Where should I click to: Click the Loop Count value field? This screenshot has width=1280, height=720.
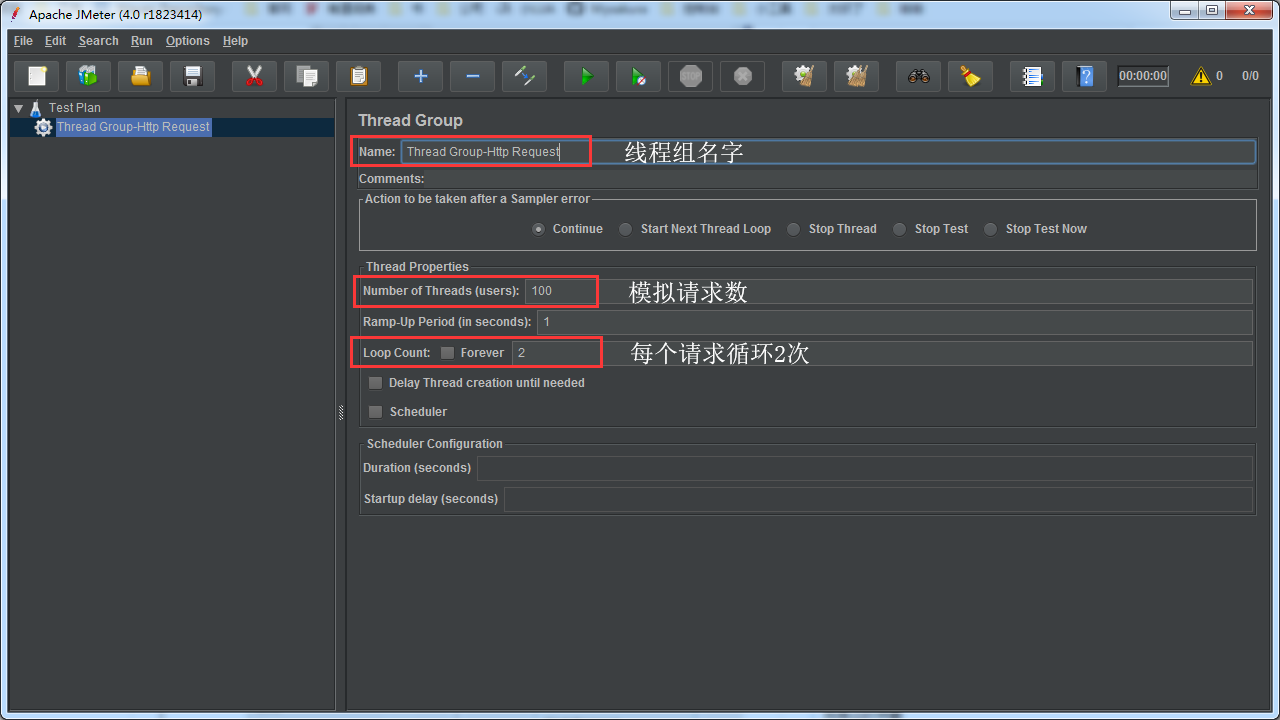point(882,353)
